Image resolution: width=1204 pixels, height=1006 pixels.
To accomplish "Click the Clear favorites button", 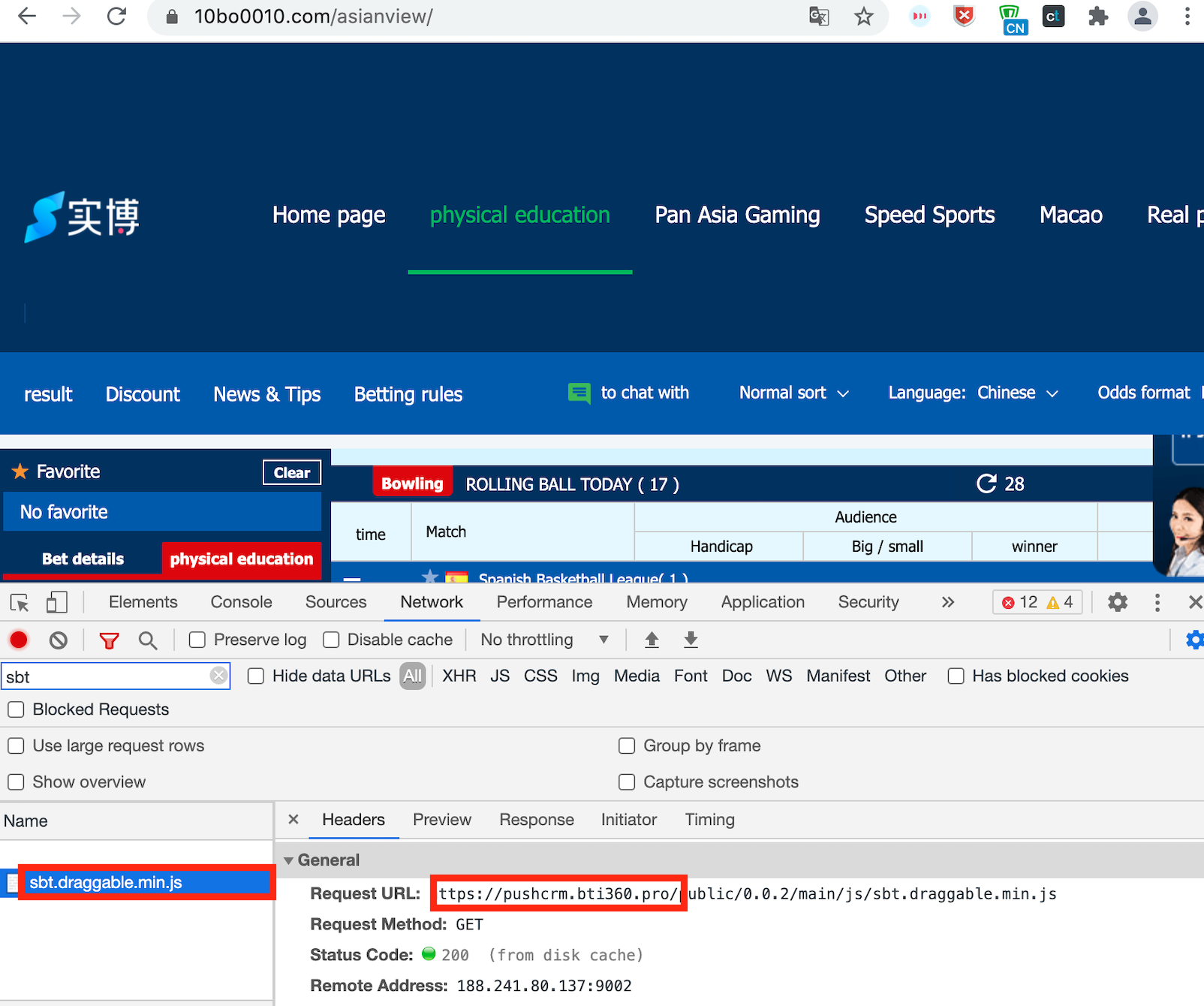I will pos(291,472).
